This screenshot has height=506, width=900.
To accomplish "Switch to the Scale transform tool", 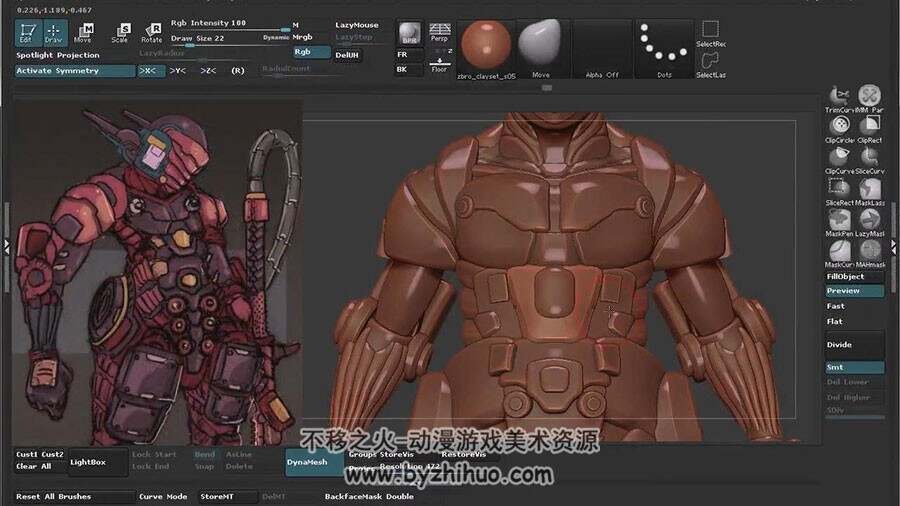I will 121,33.
